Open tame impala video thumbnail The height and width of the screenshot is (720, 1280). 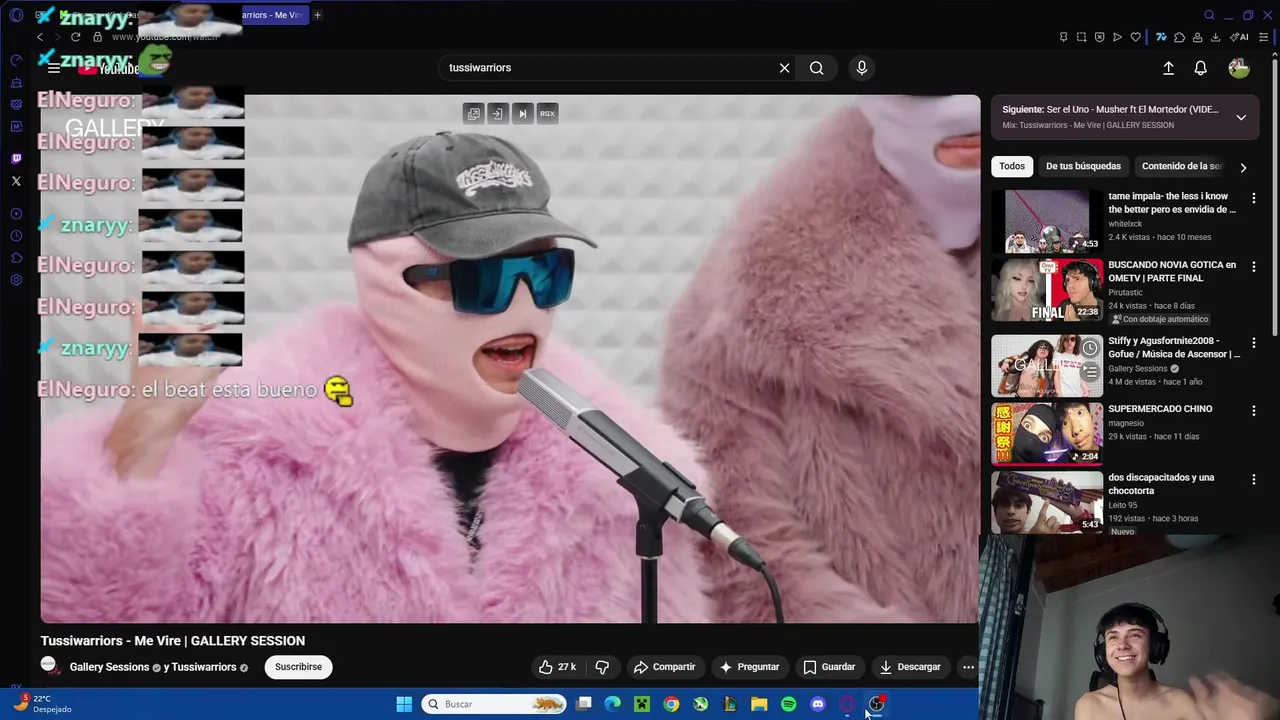tap(1047, 221)
